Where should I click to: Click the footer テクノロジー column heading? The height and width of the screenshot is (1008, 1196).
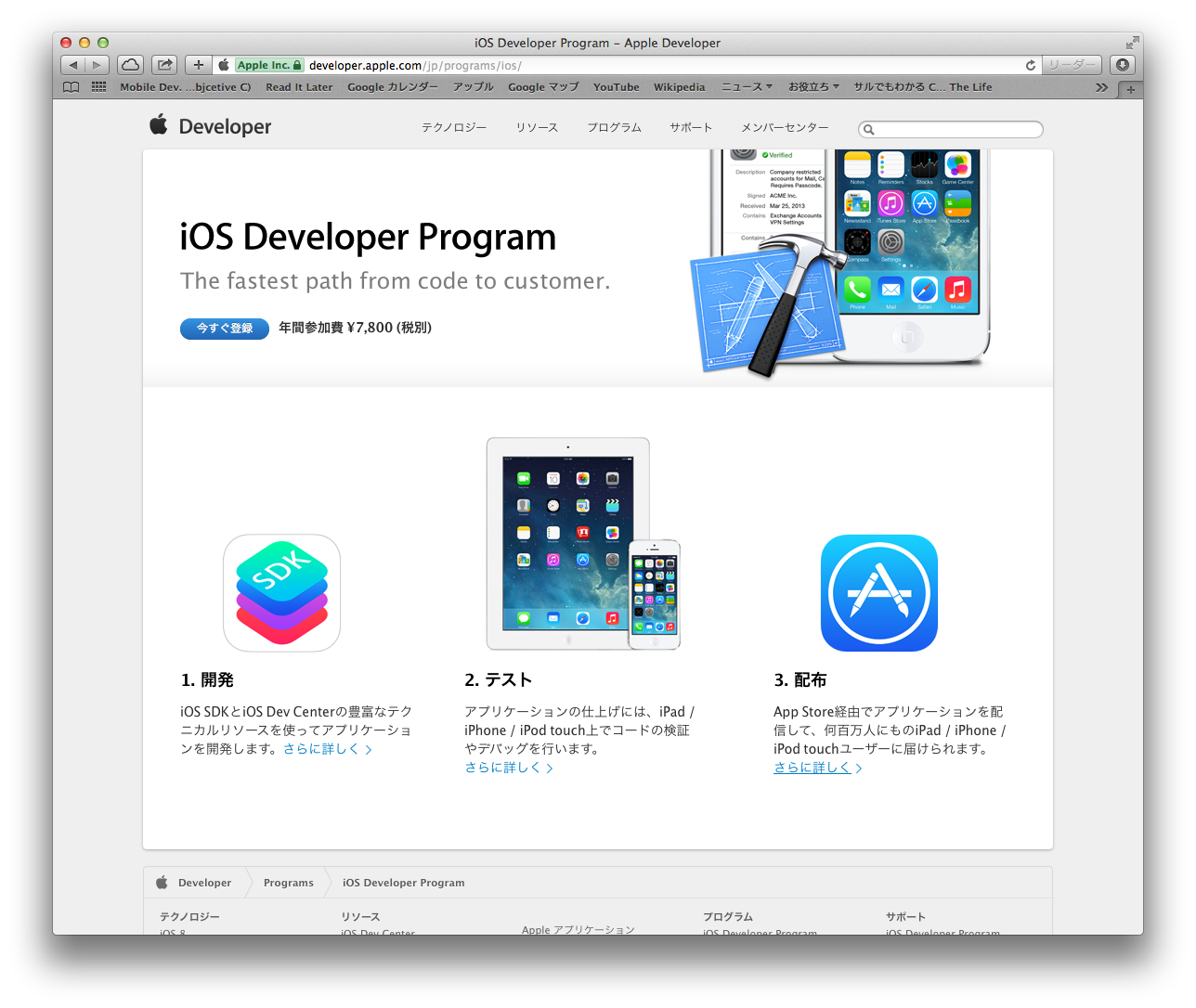(189, 916)
